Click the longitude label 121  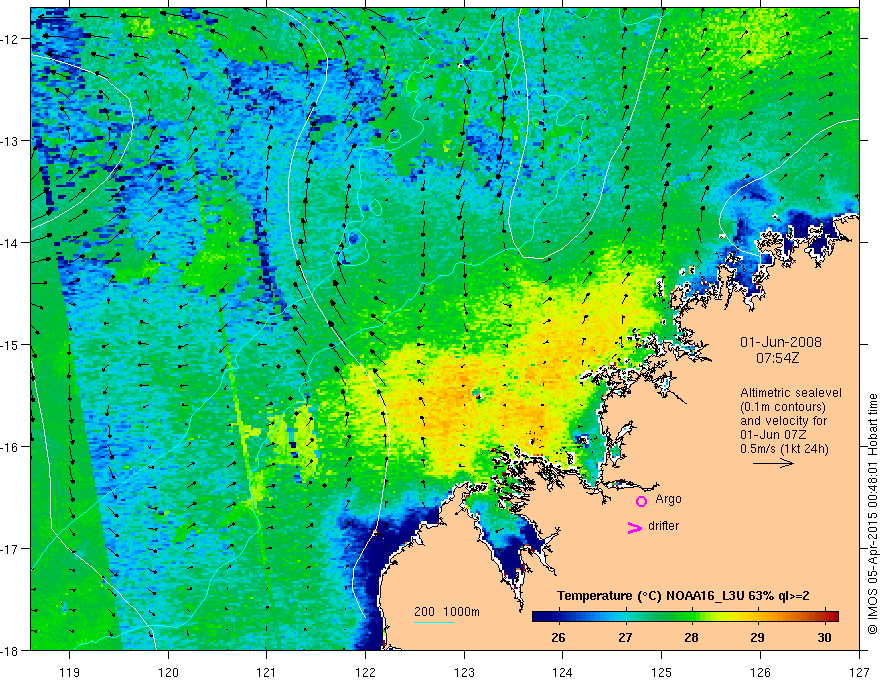pos(267,672)
